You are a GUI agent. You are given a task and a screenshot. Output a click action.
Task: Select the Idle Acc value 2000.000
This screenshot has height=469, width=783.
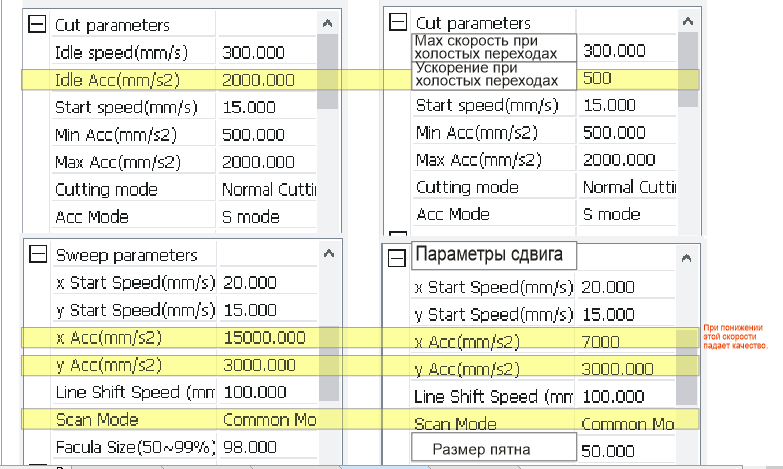pyautogui.click(x=257, y=80)
